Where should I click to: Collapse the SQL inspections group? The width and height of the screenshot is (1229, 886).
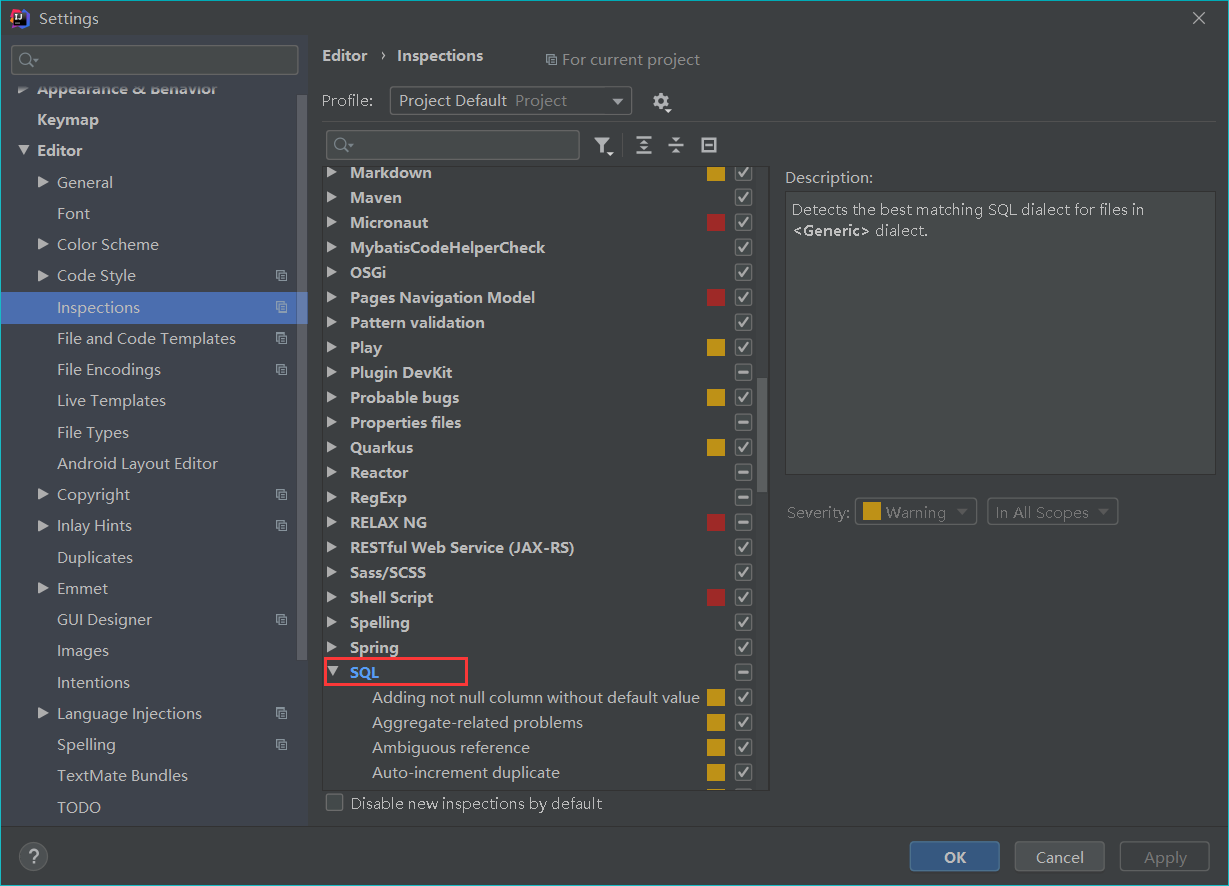(x=332, y=673)
